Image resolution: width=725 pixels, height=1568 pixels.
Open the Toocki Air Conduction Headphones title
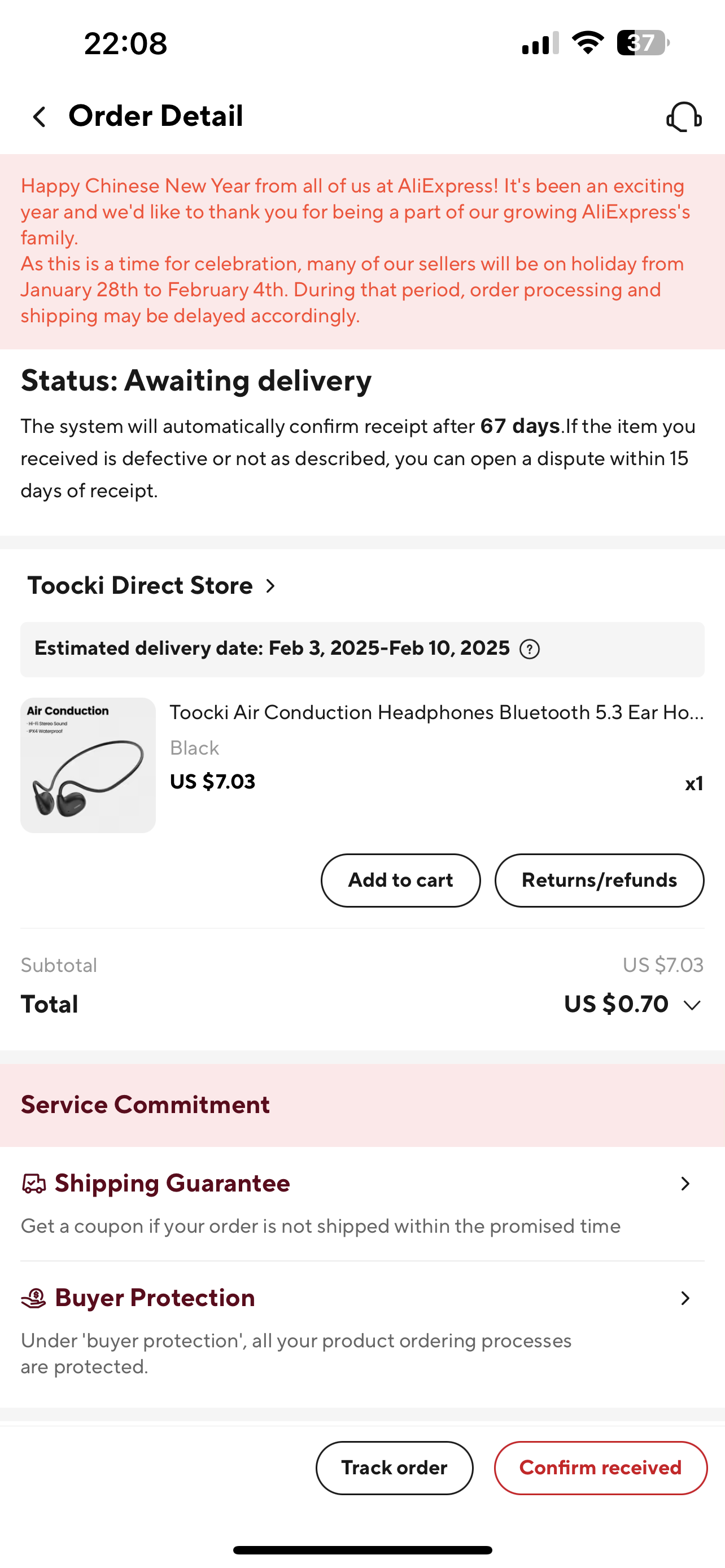click(436, 713)
